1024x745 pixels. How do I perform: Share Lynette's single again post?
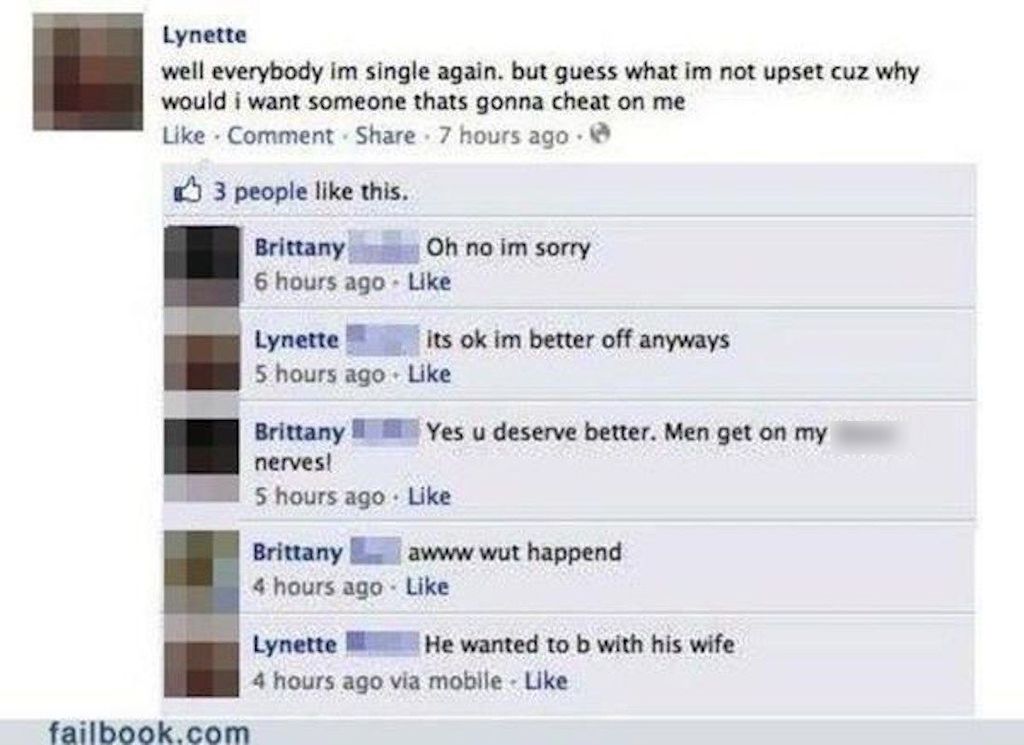tap(385, 135)
